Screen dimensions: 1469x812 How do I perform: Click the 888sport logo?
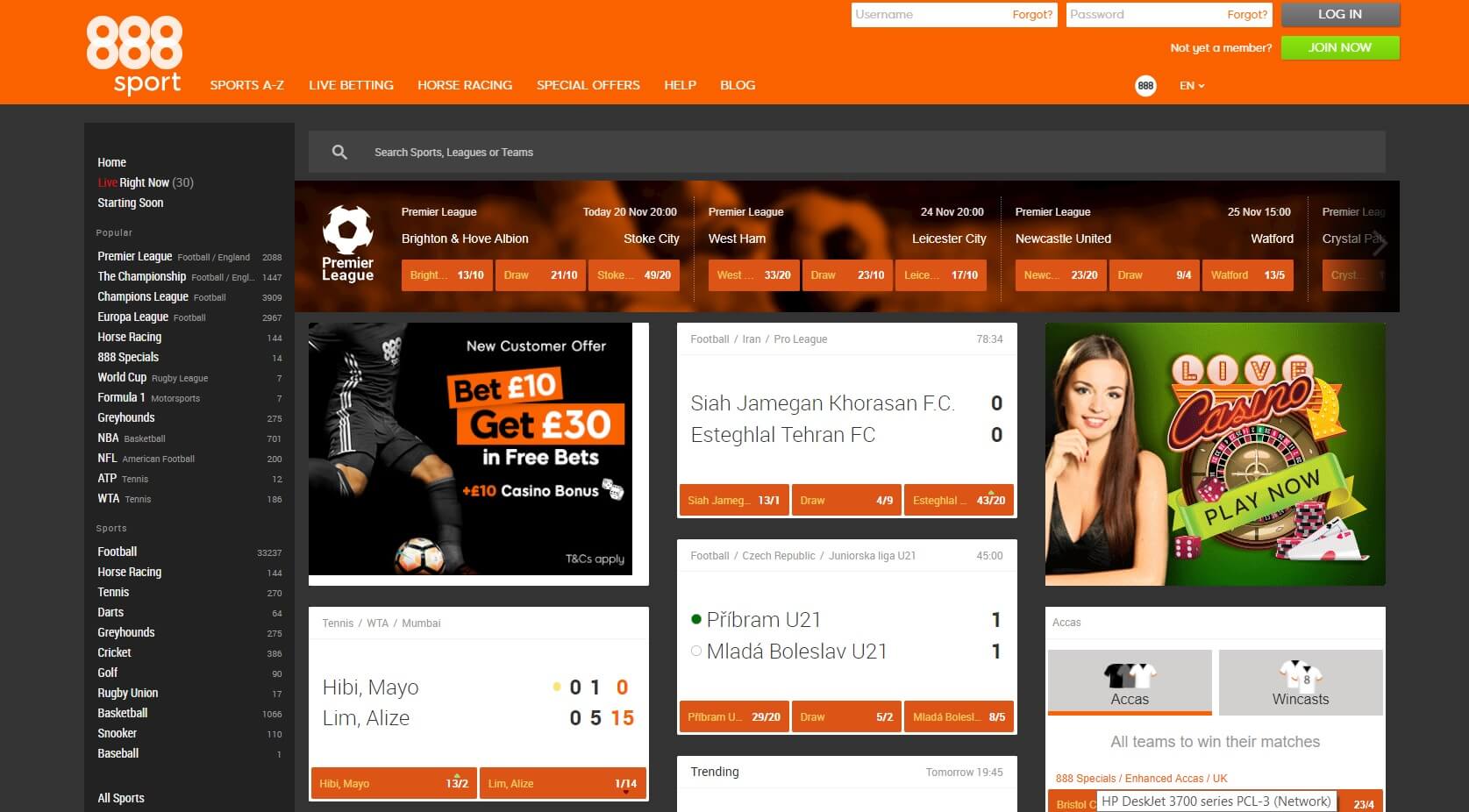pos(134,55)
